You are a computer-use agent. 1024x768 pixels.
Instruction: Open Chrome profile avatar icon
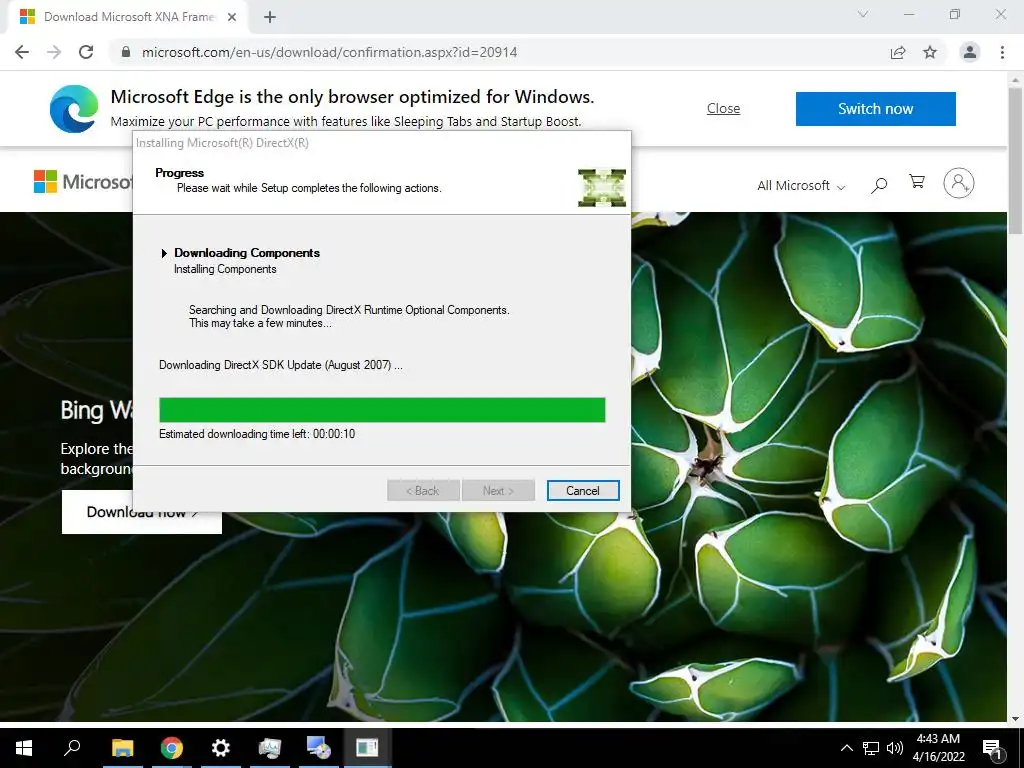click(x=970, y=52)
